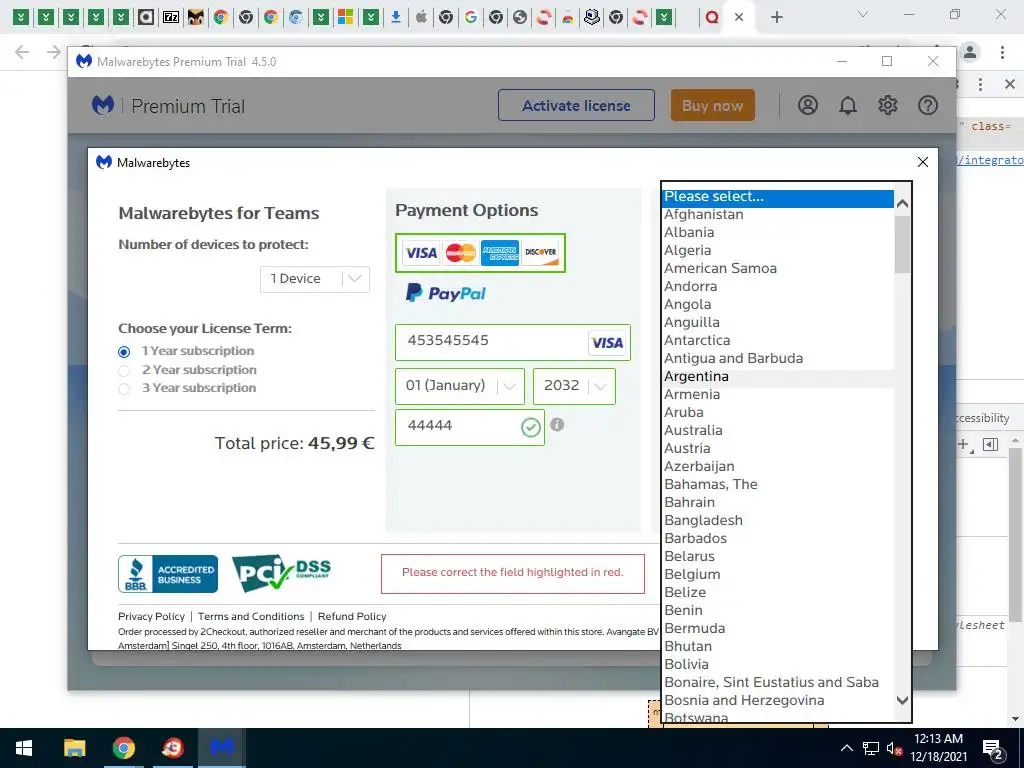
Task: Open the 1 Device dropdown
Action: point(315,279)
